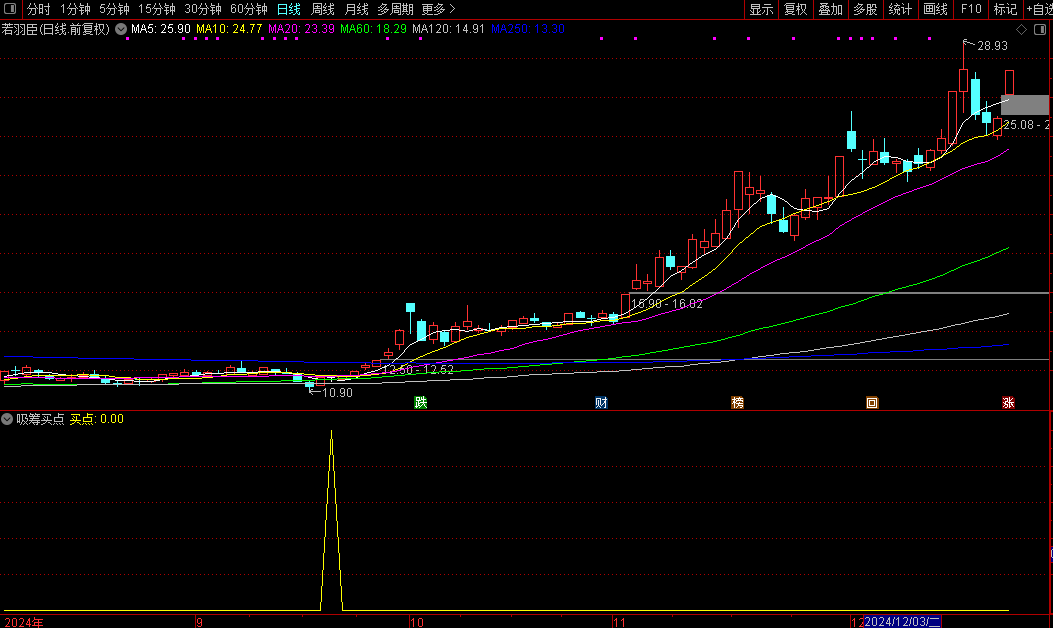Switch to 分时 intraday view

[38, 9]
